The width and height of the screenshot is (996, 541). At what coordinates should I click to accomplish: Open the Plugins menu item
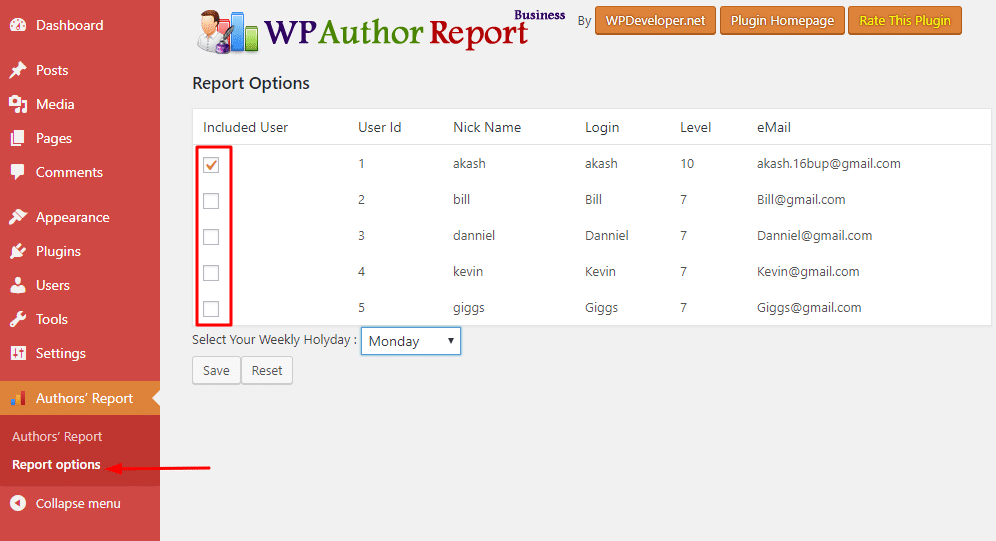[58, 251]
